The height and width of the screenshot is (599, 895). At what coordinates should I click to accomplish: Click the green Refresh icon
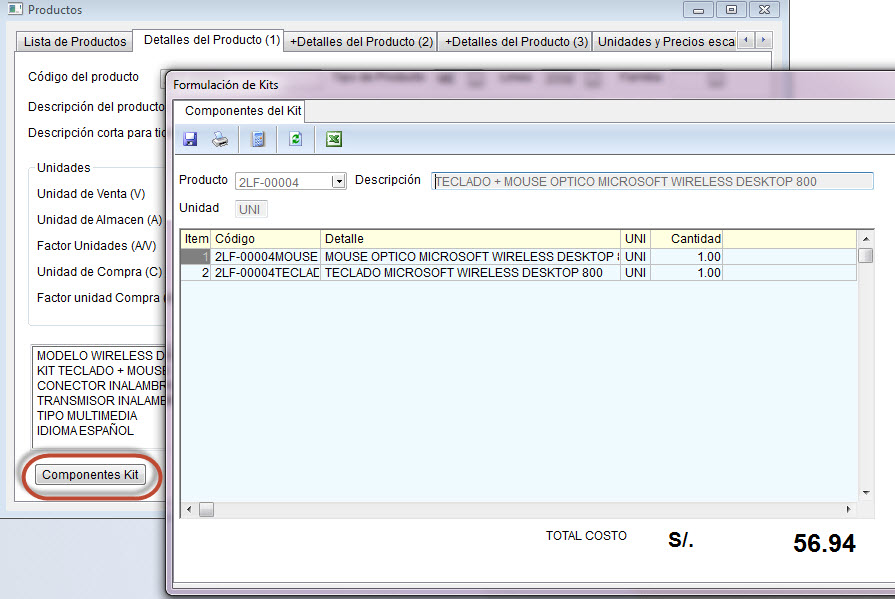coord(295,139)
